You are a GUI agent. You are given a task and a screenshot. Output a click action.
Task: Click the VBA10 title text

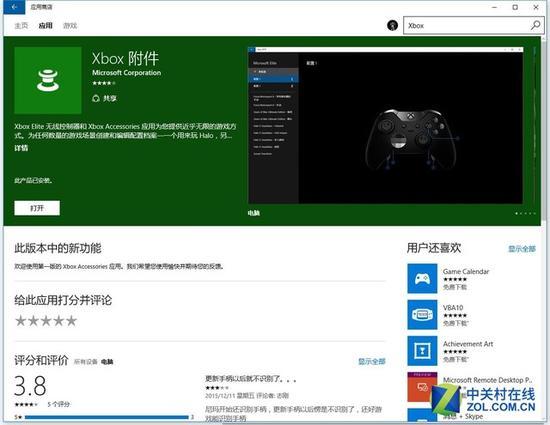click(453, 308)
